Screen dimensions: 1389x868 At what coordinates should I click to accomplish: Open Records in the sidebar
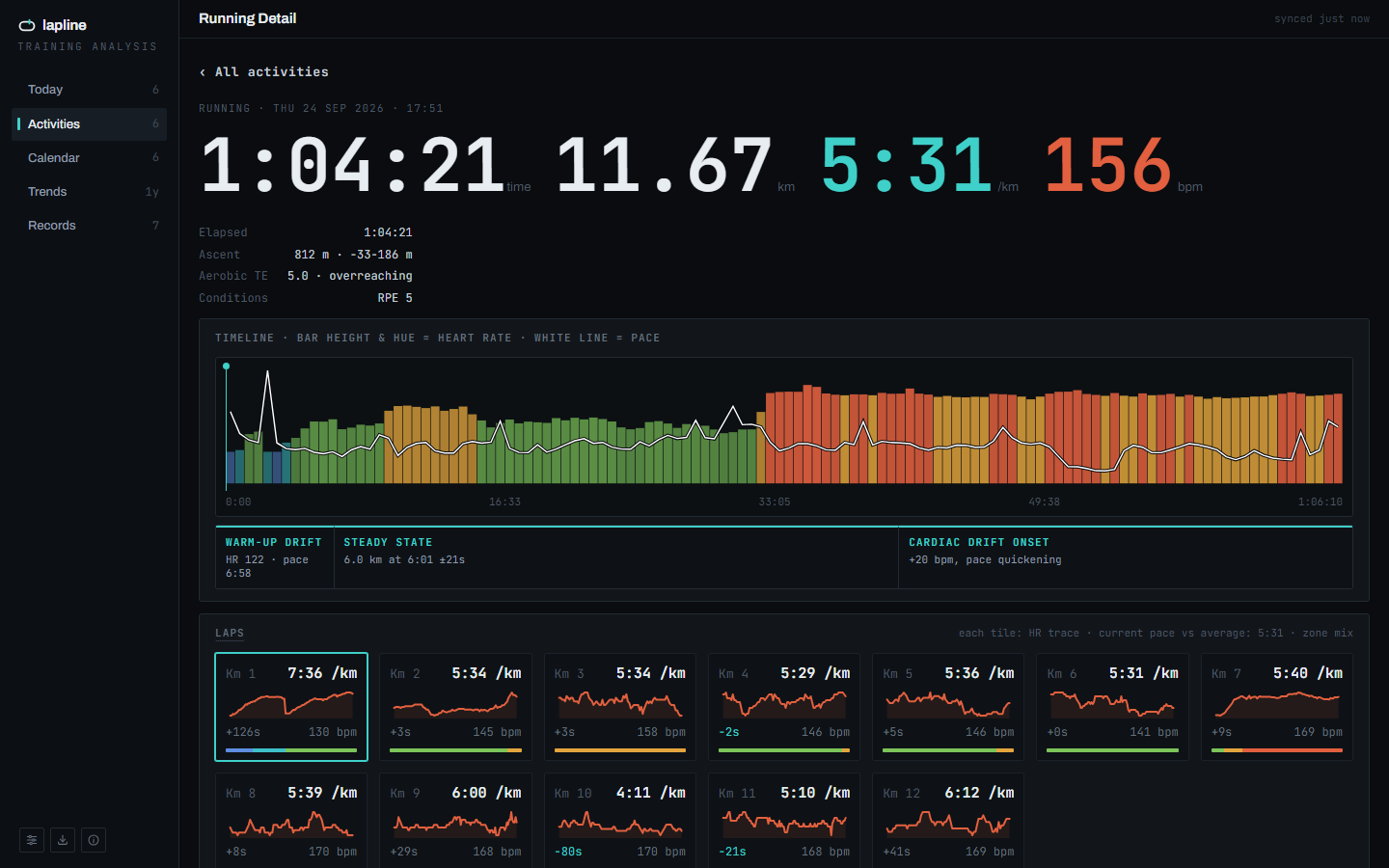coord(89,225)
